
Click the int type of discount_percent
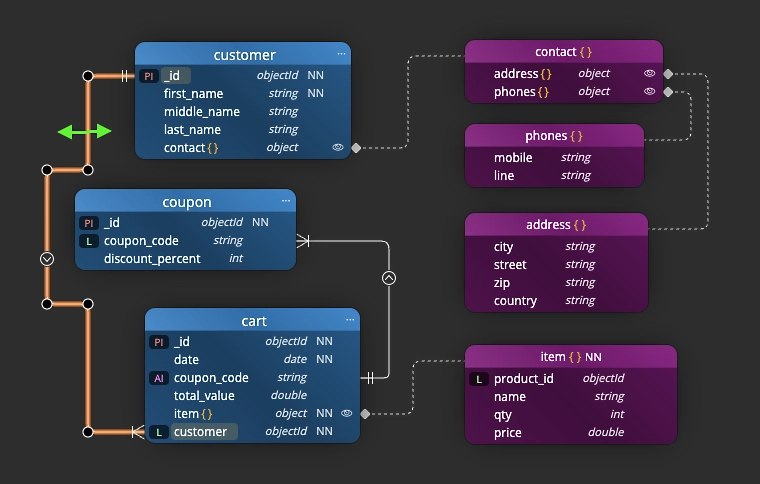[236, 258]
